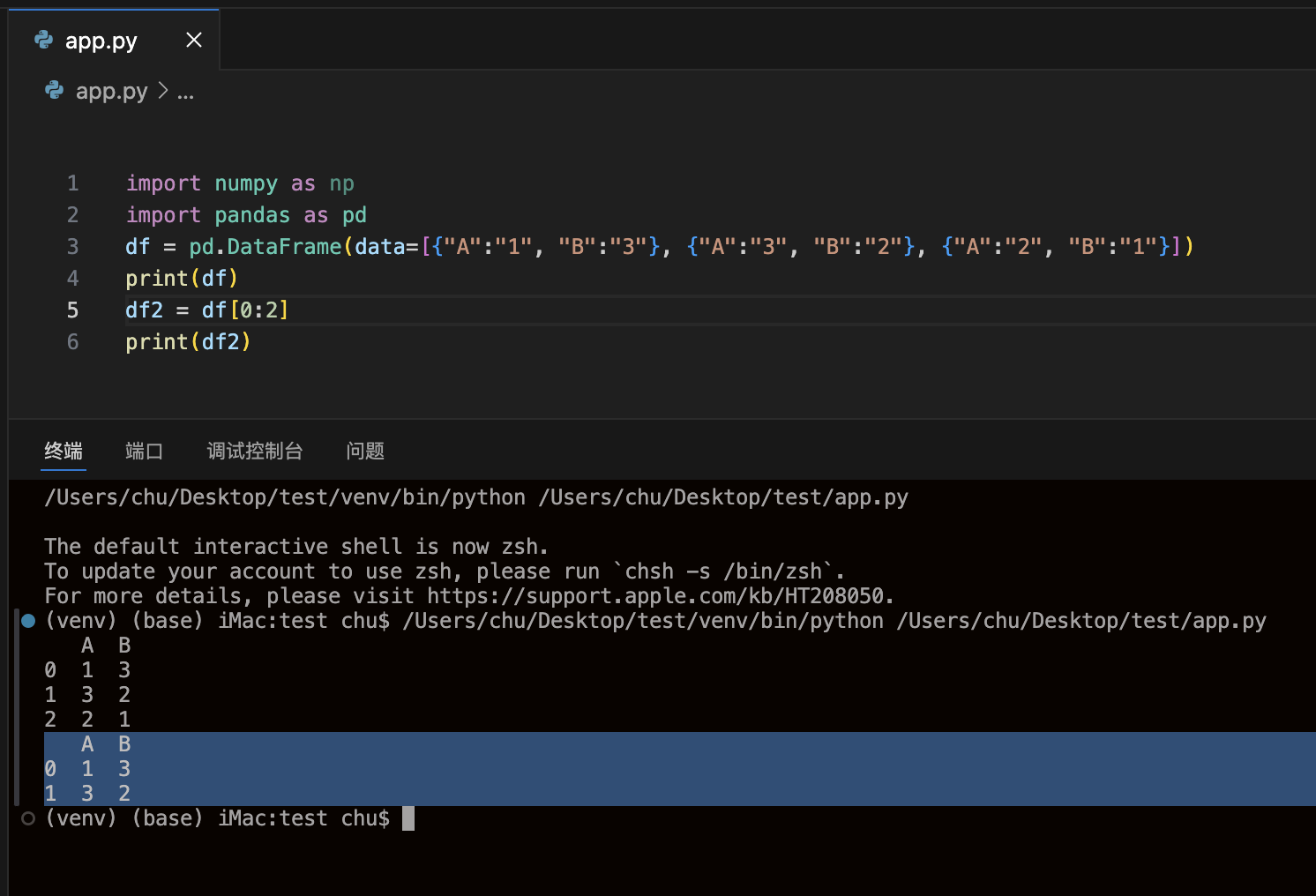Image resolution: width=1316 pixels, height=896 pixels.
Task: Place cursor on DataFrame in line 3
Action: (284, 247)
